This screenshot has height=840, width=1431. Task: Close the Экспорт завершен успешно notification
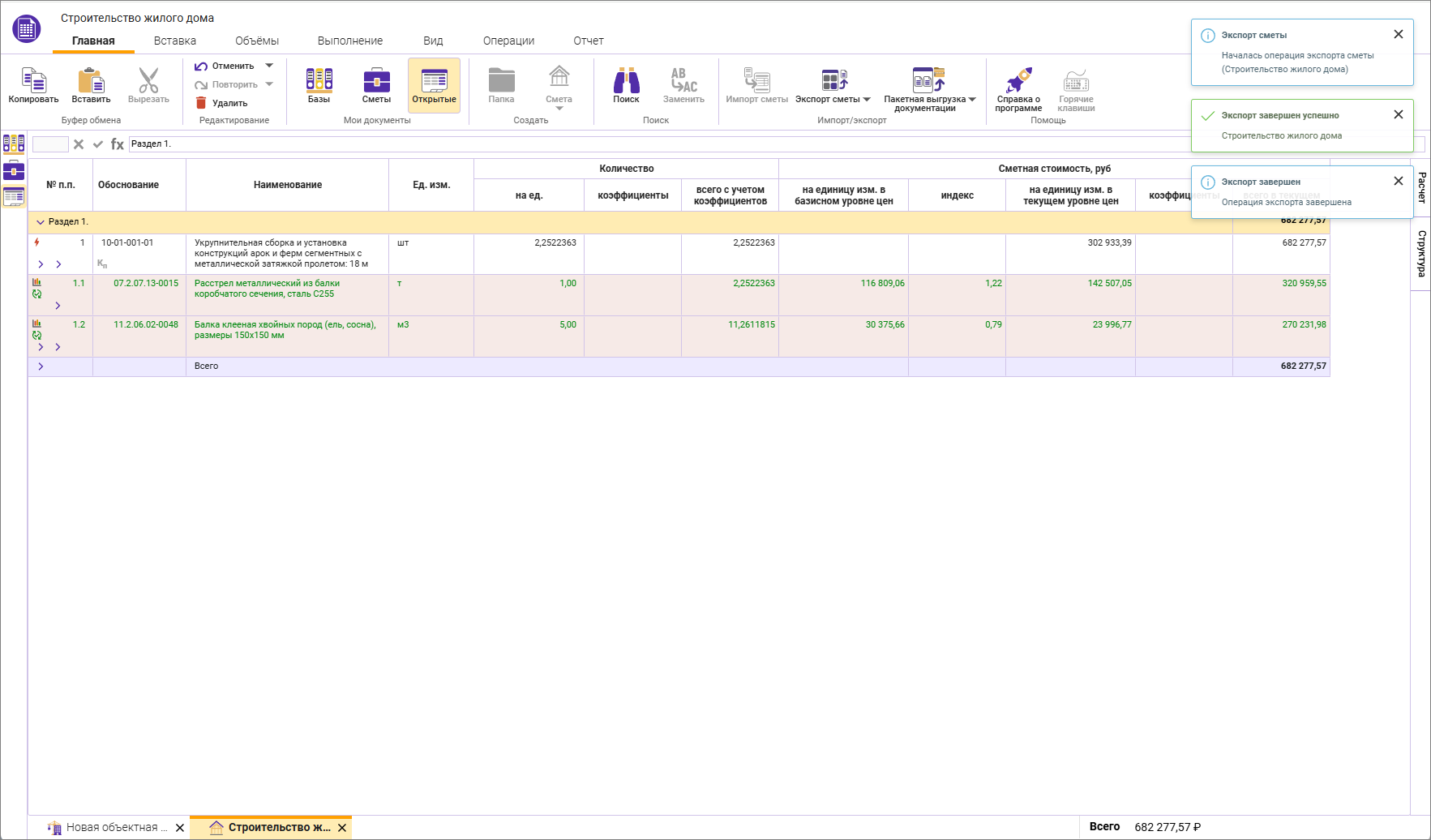pos(1398,114)
